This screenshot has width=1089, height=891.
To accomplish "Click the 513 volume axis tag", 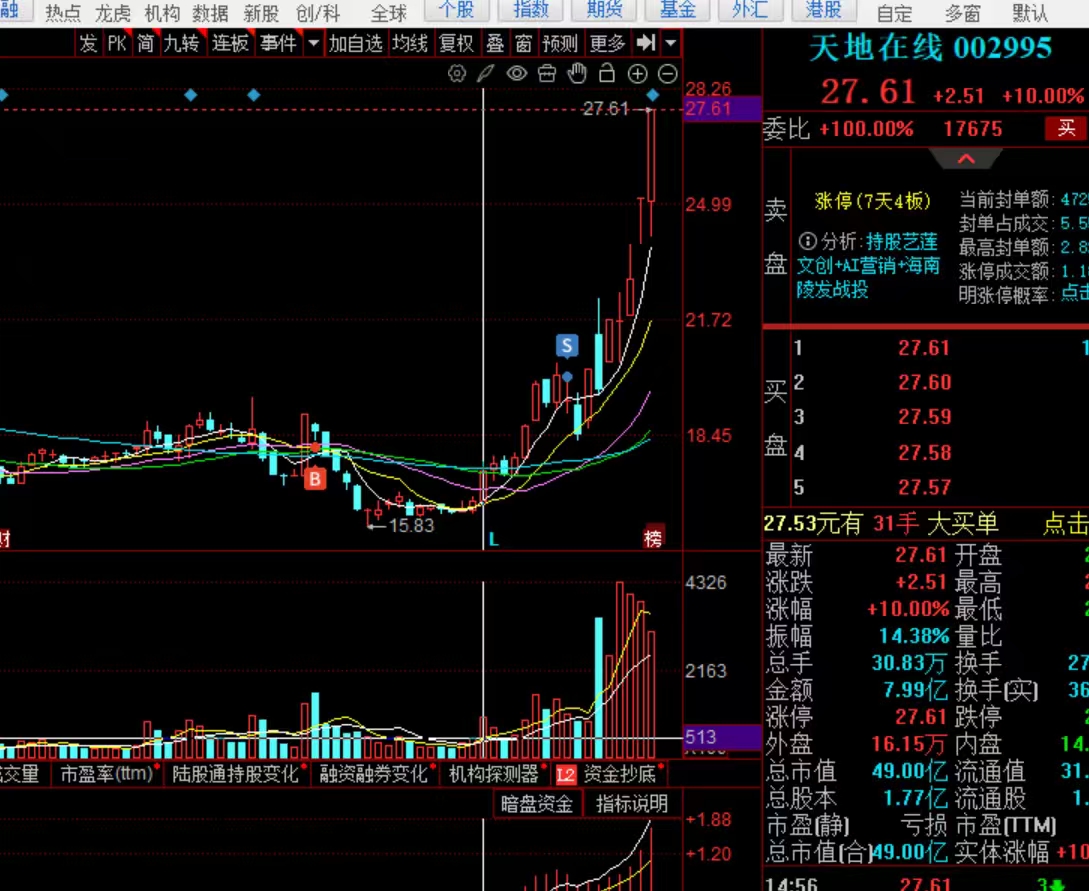I will (722, 736).
